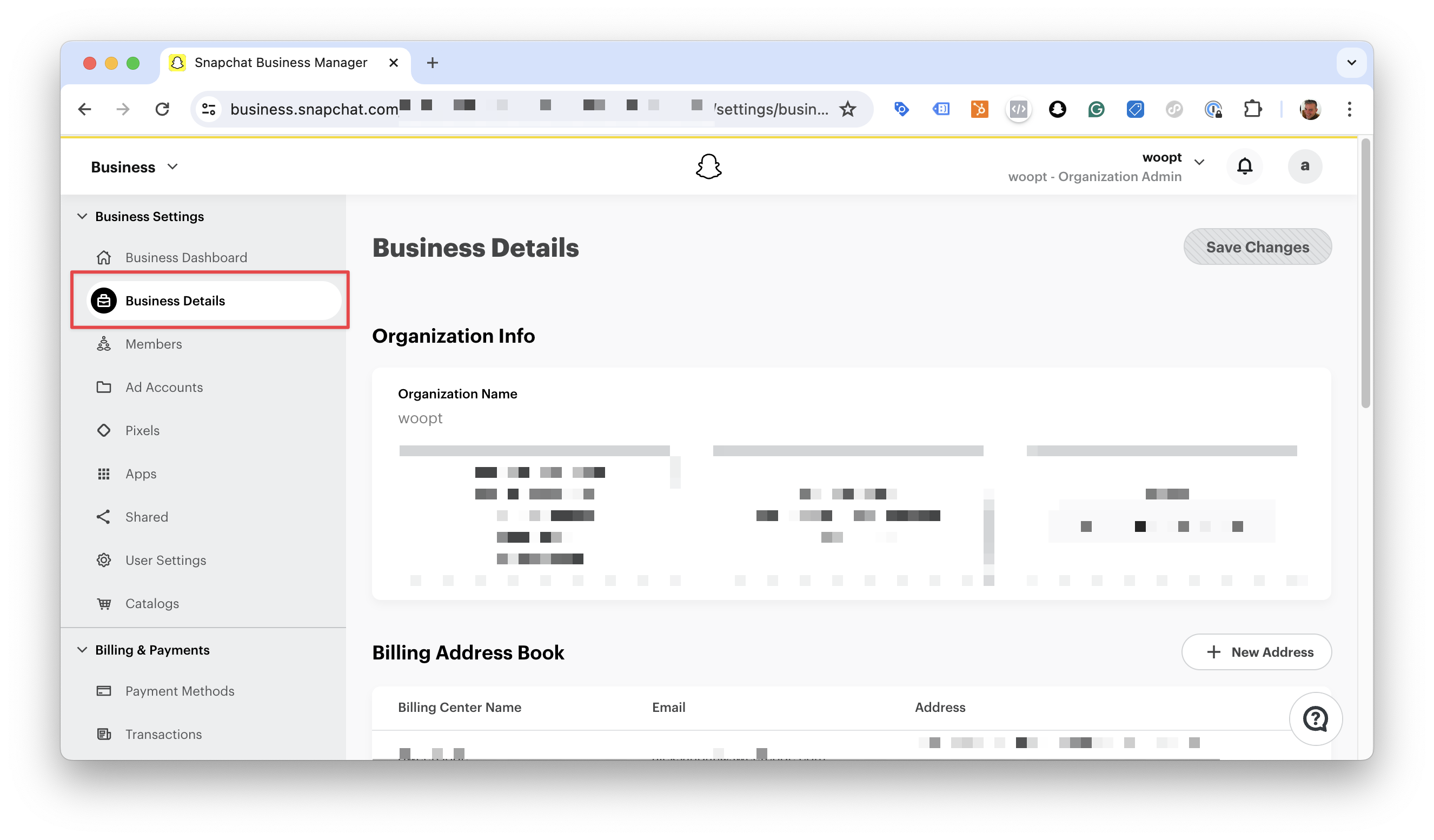
Task: Open the HubSpot extension icon
Action: point(980,109)
